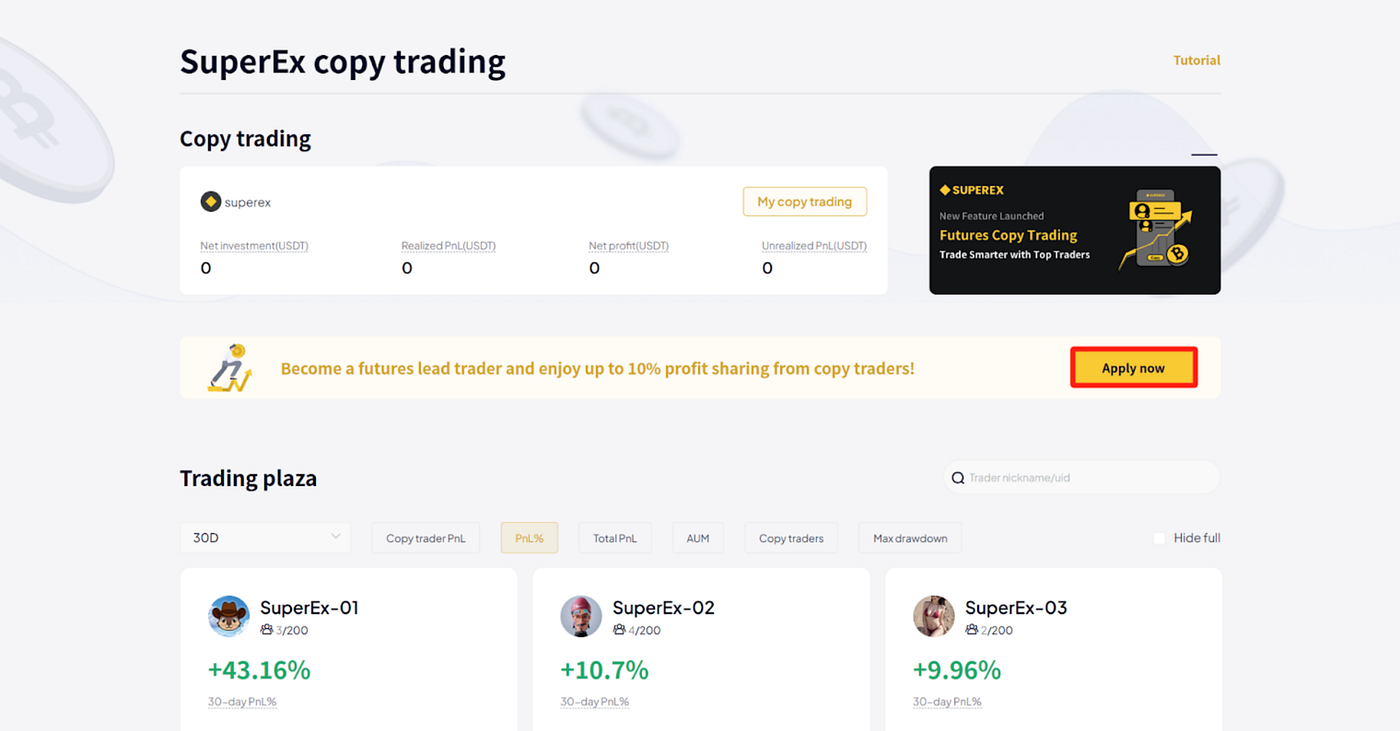Click followers icon under SuperEx-02
Viewport: 1400px width, 731px height.
click(619, 630)
